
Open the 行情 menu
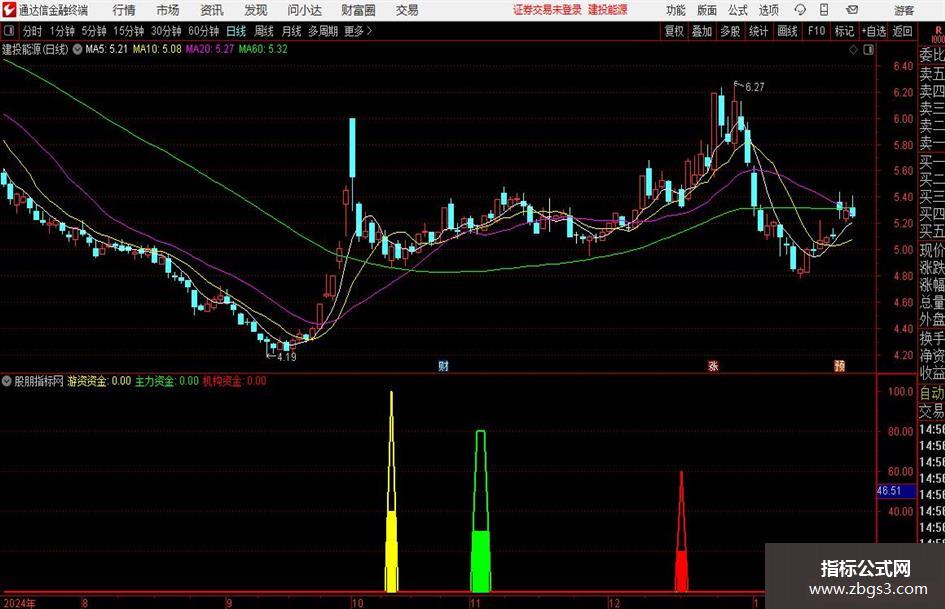pos(124,10)
